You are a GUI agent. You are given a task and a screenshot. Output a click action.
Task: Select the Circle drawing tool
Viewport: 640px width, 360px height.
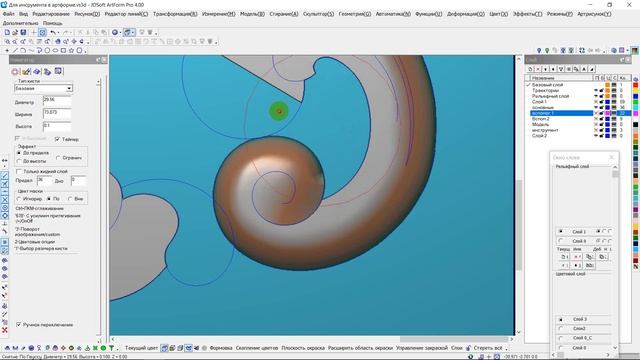[47, 50]
